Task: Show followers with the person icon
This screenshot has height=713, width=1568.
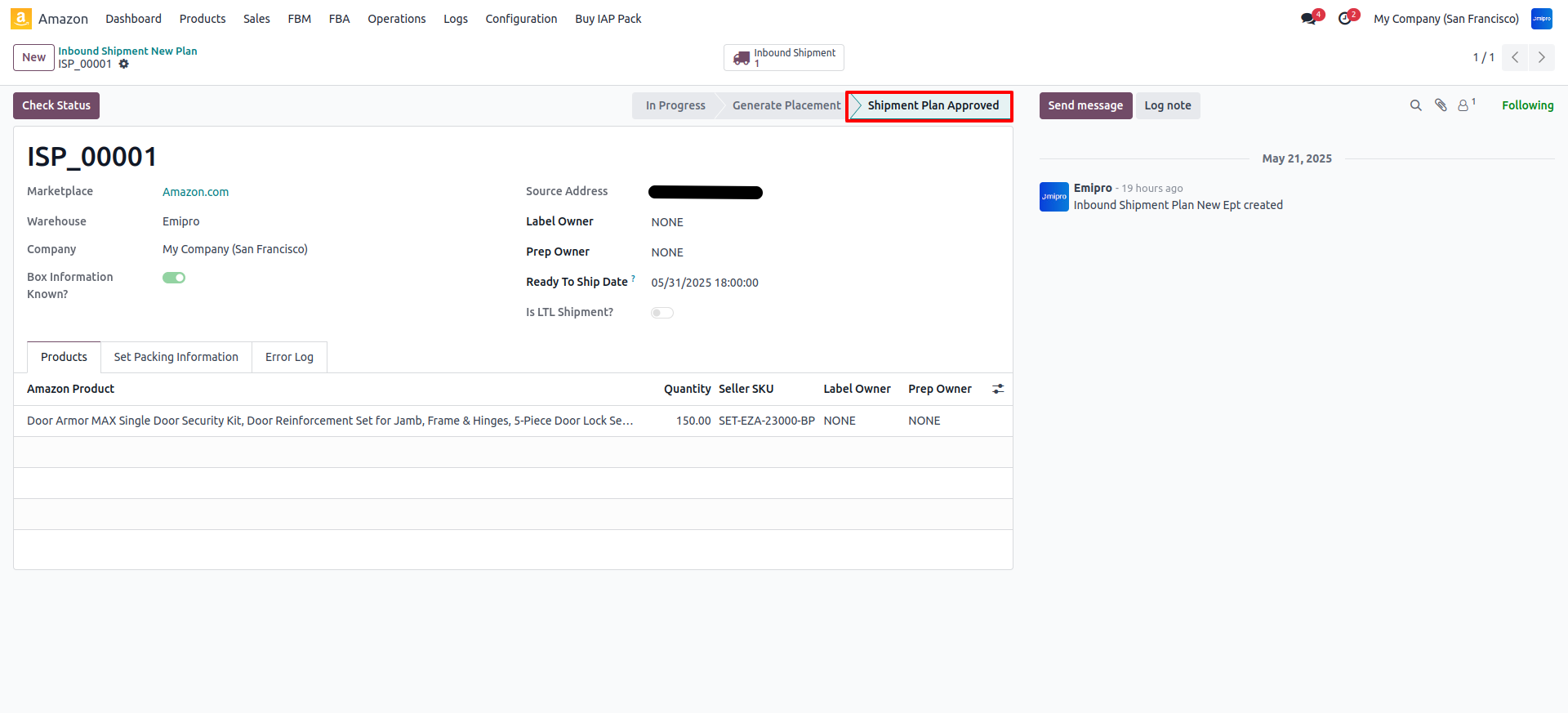Action: point(1464,105)
